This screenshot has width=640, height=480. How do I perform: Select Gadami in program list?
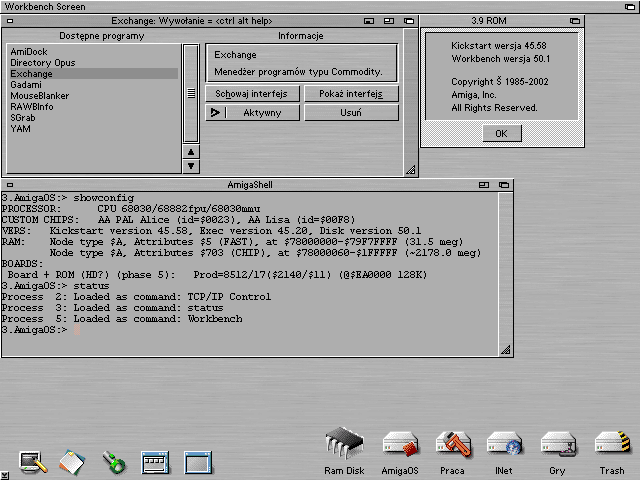point(93,85)
